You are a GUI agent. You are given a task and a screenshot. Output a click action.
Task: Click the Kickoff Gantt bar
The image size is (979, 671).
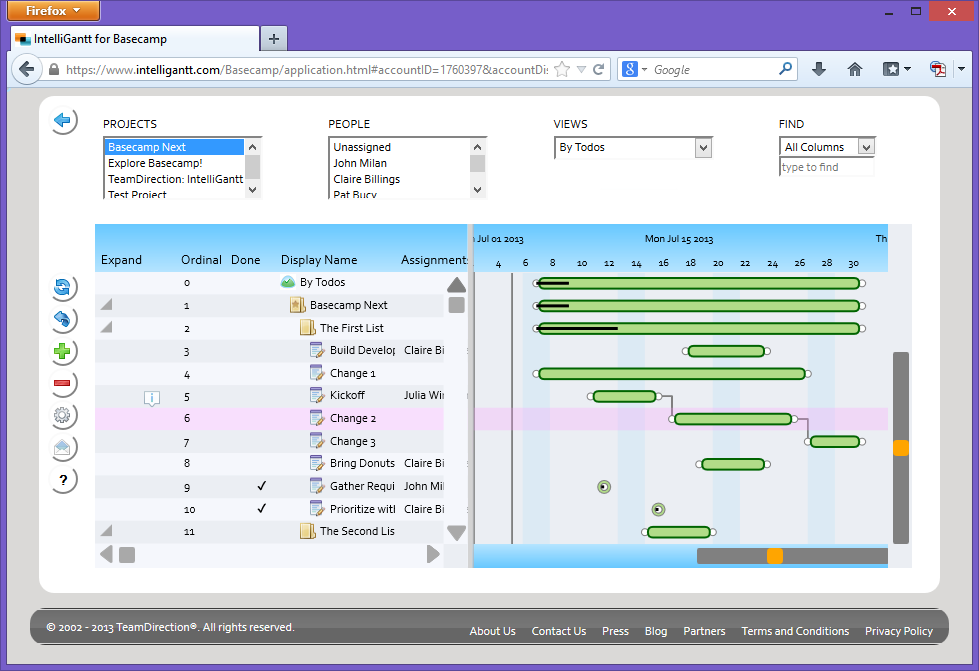tap(624, 396)
